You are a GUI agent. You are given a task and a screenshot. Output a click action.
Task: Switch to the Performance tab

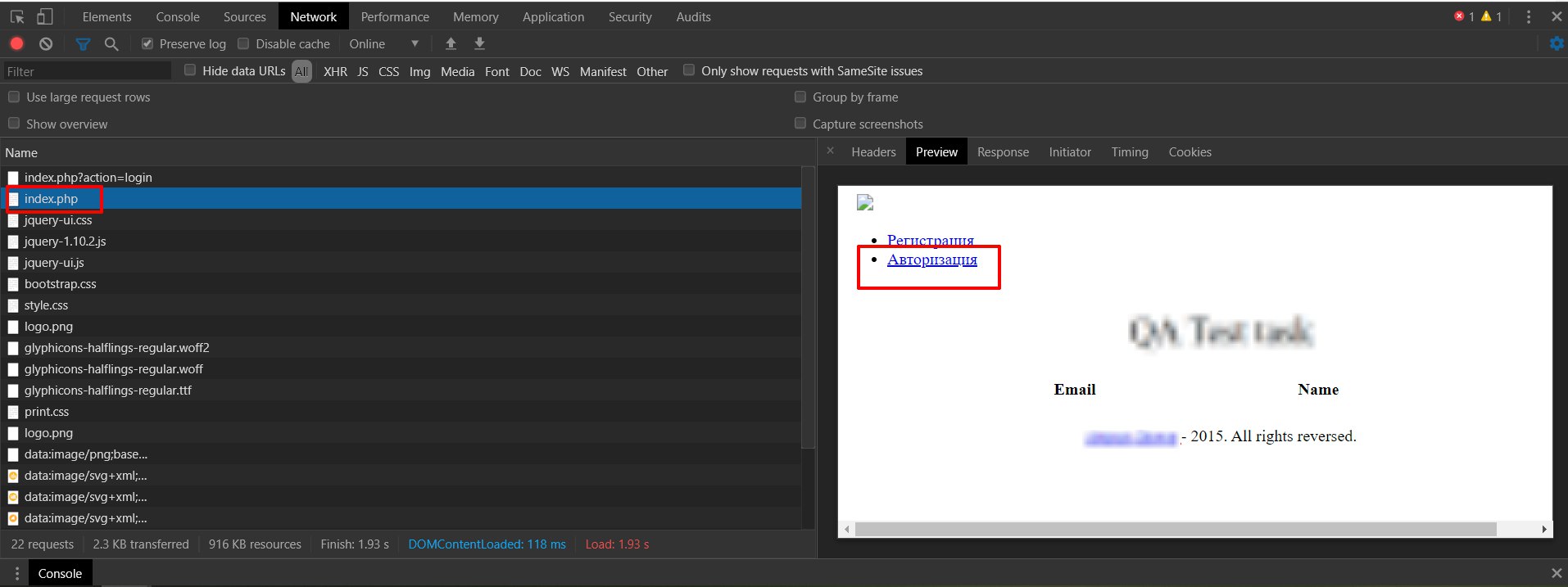[x=395, y=16]
